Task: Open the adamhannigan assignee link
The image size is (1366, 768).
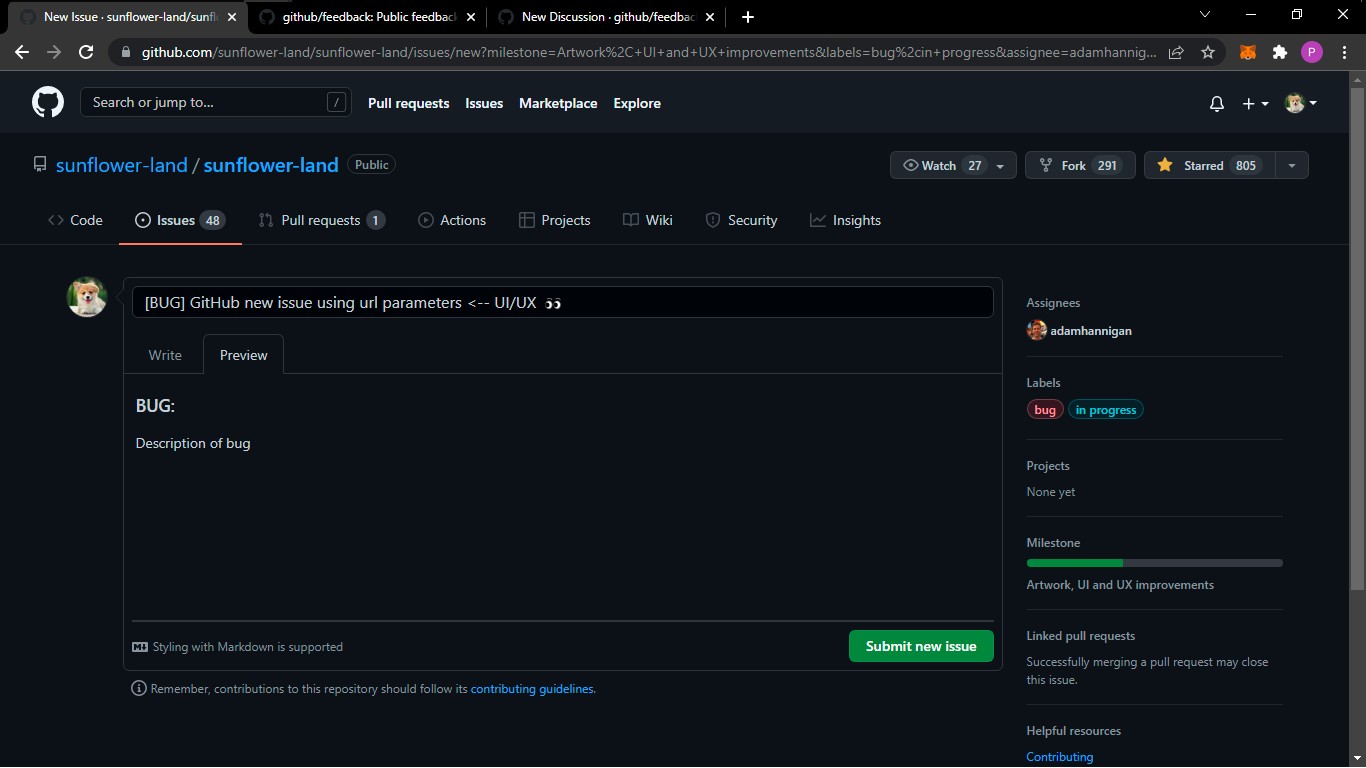Action: (x=1091, y=331)
